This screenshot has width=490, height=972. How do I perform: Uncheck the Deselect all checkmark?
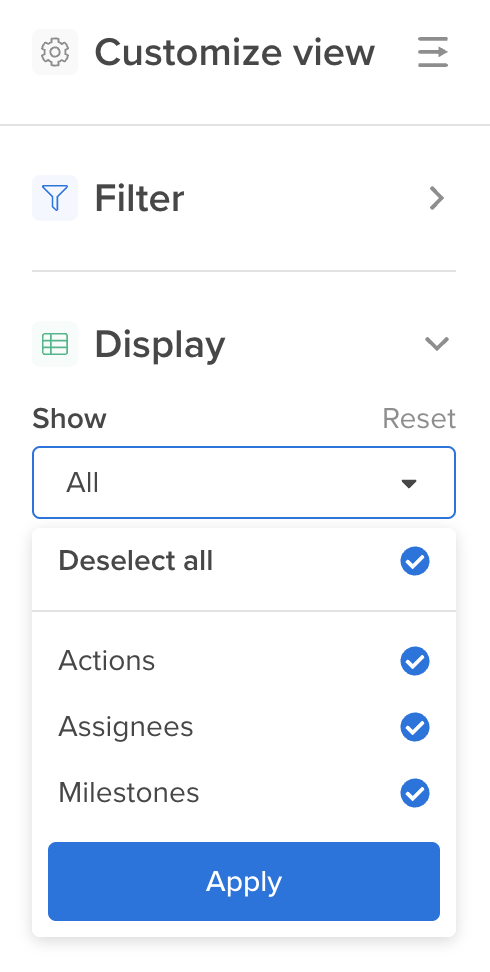[415, 561]
